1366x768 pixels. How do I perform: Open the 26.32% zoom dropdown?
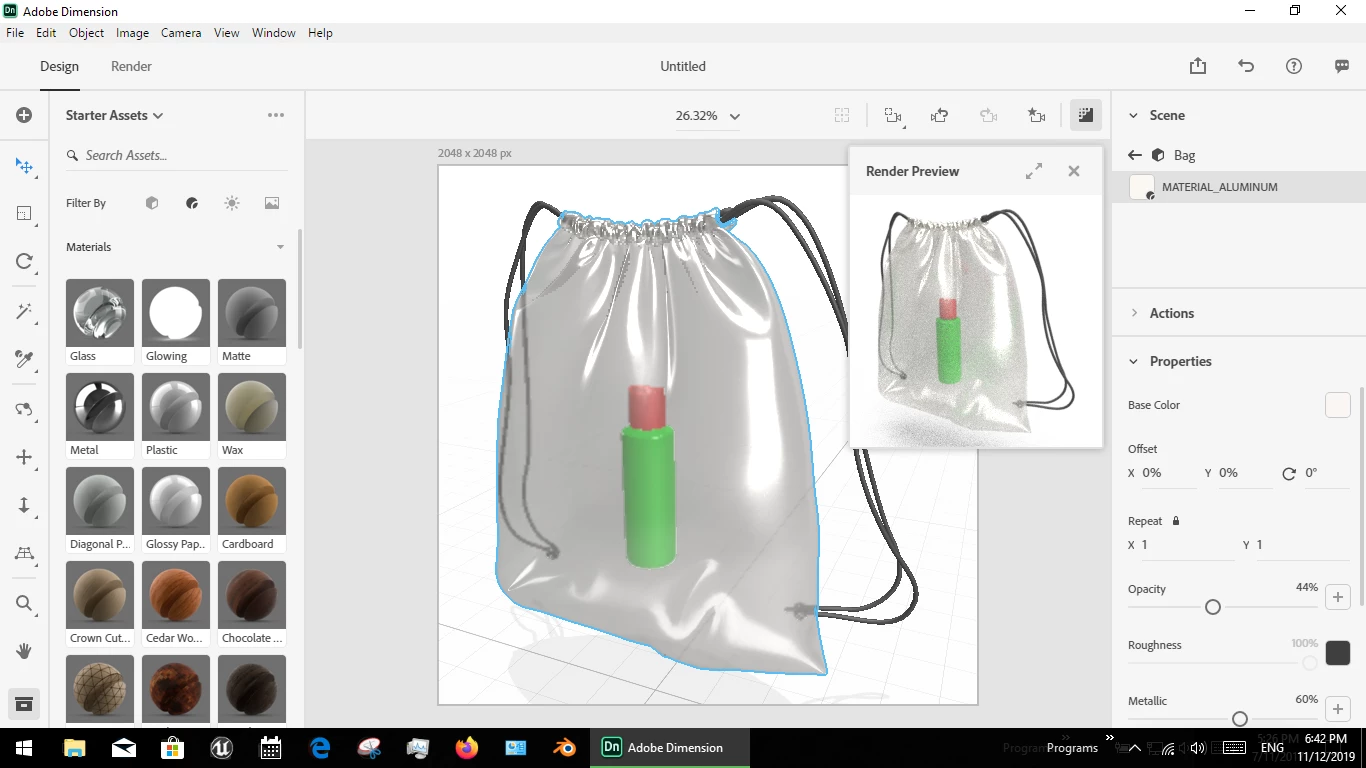click(707, 116)
